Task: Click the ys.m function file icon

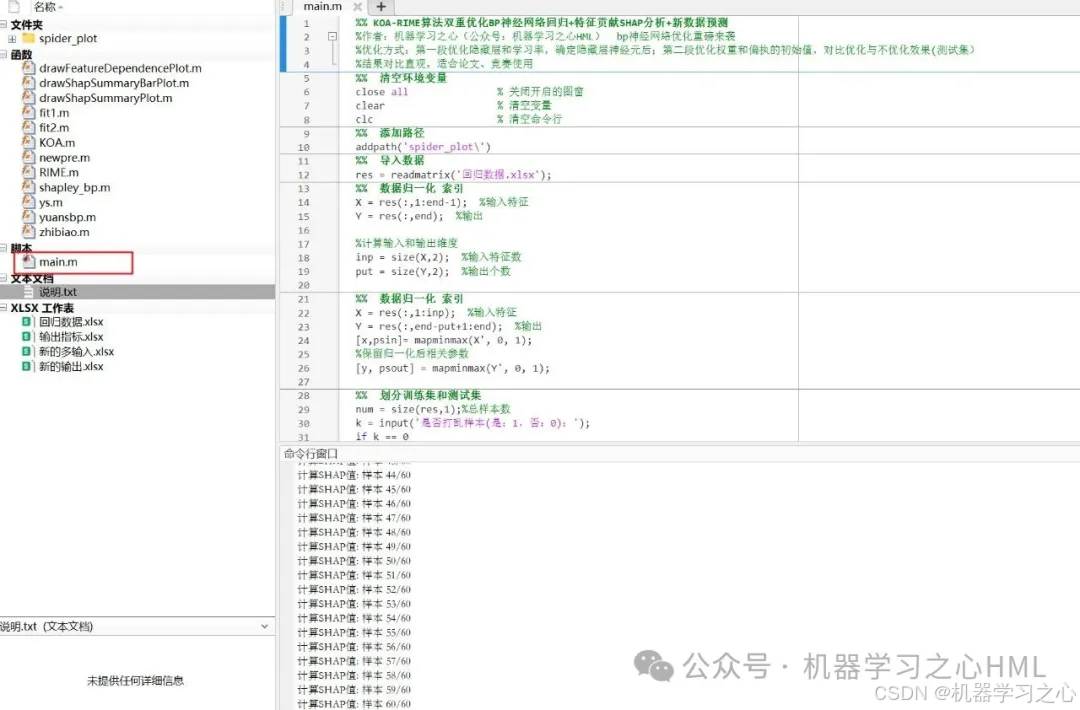Action: click(28, 202)
